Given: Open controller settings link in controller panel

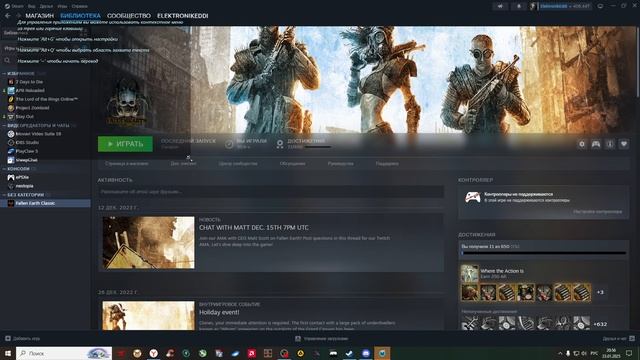Looking at the screenshot, I should point(598,211).
